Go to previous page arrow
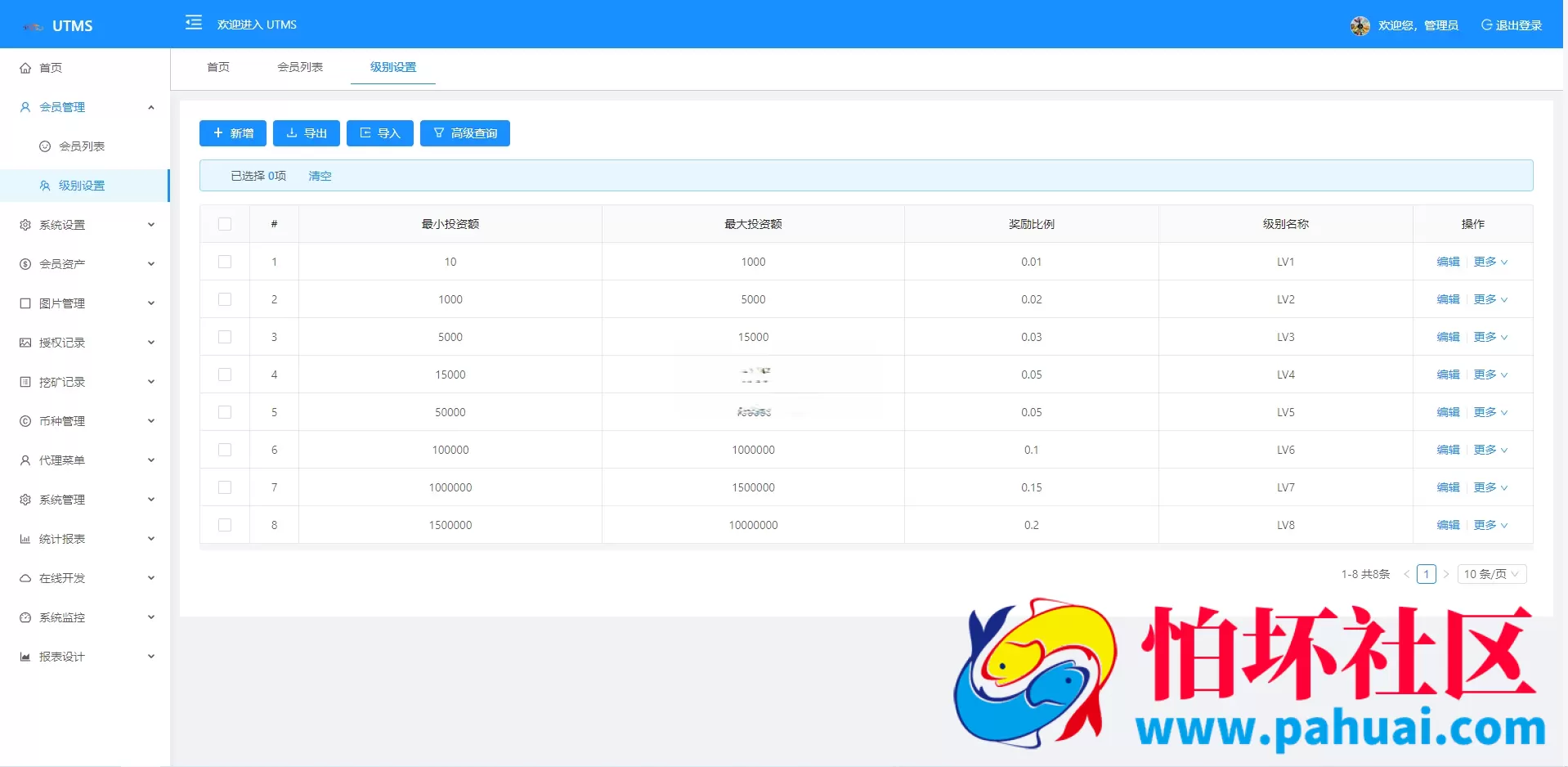Screen dimensions: 1568x767 click(x=1406, y=574)
